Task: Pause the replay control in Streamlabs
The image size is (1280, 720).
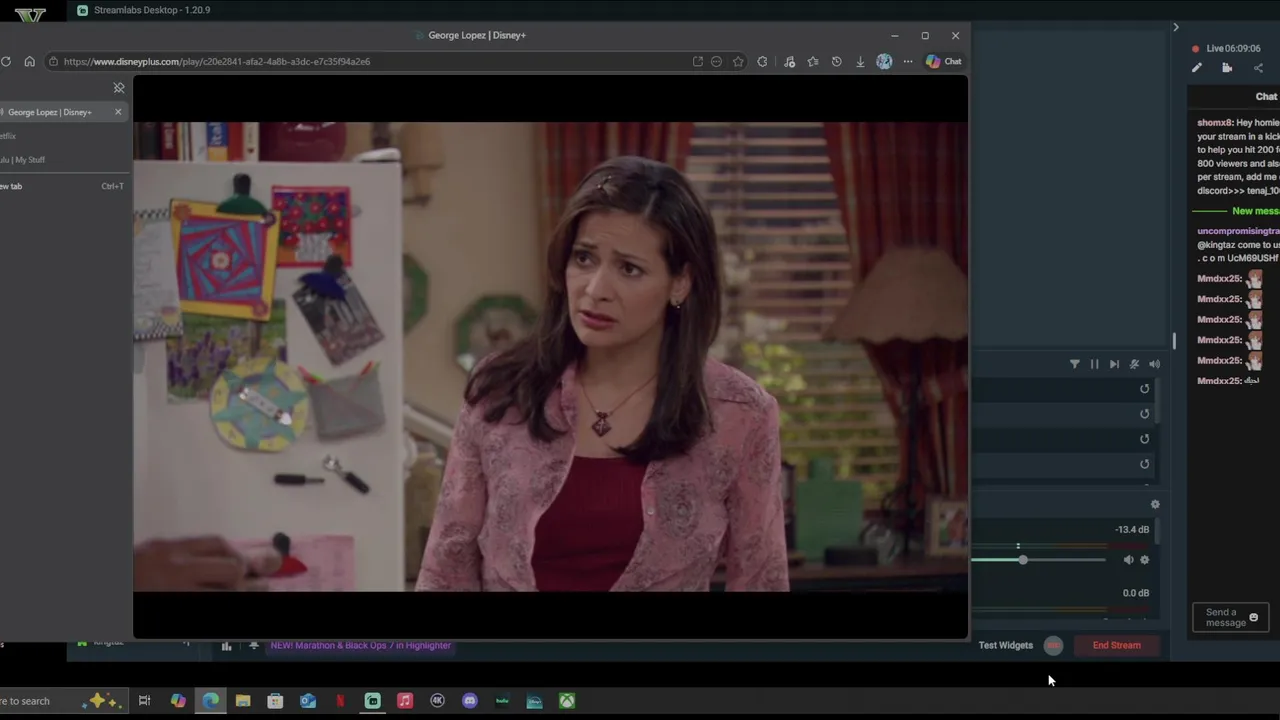Action: pyautogui.click(x=1094, y=364)
